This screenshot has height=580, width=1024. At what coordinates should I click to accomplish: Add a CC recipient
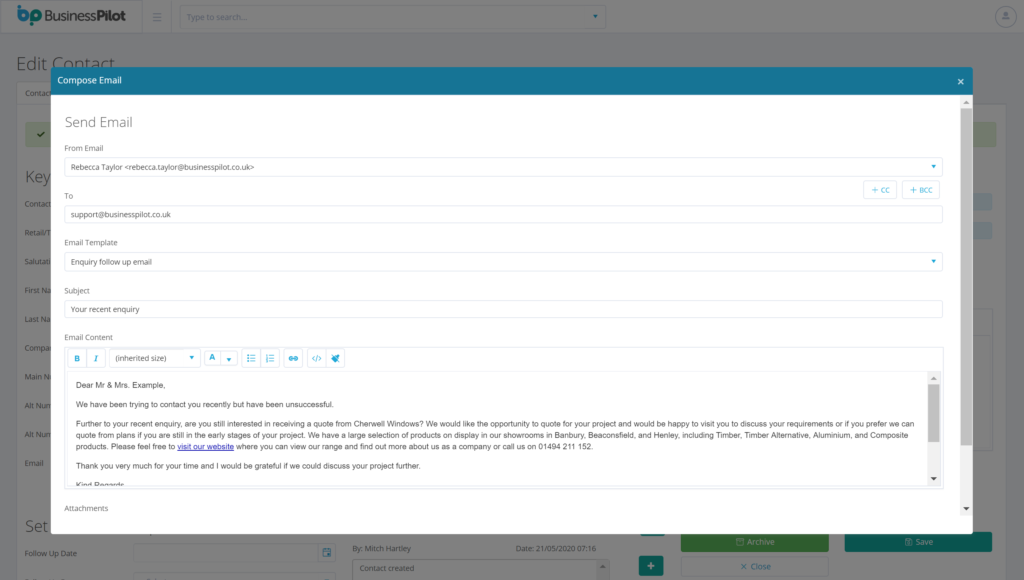(880, 190)
